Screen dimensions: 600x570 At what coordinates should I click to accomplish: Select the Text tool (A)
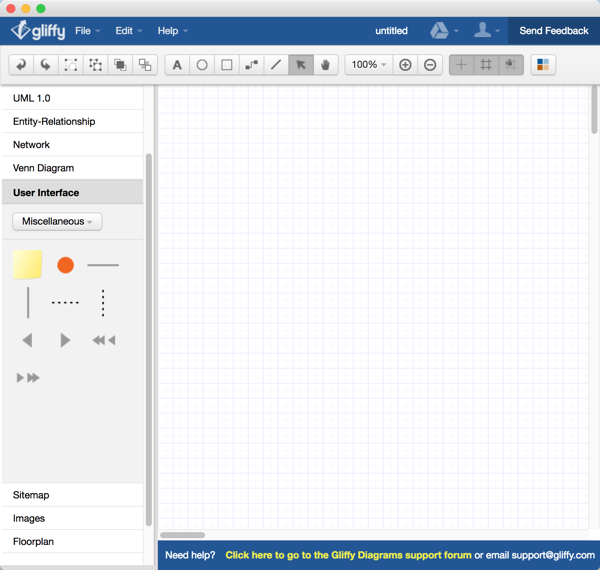[177, 65]
